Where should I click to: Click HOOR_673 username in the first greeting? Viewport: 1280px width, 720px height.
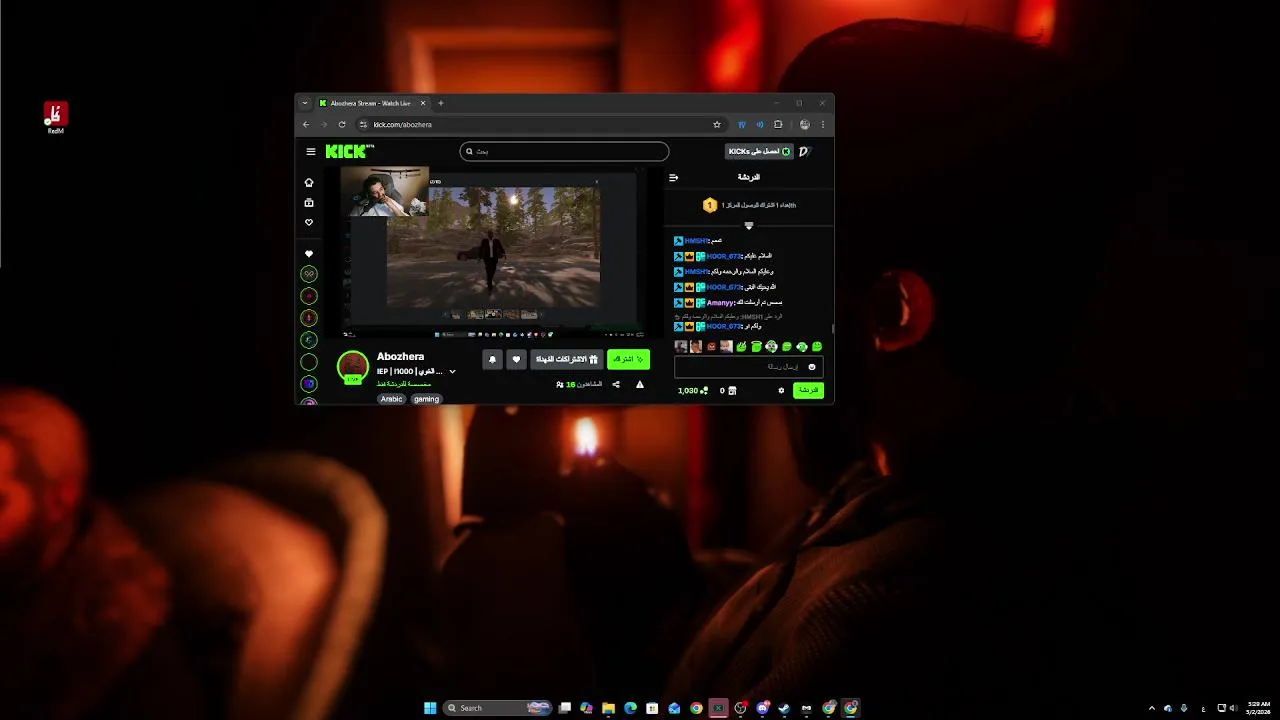tap(724, 256)
